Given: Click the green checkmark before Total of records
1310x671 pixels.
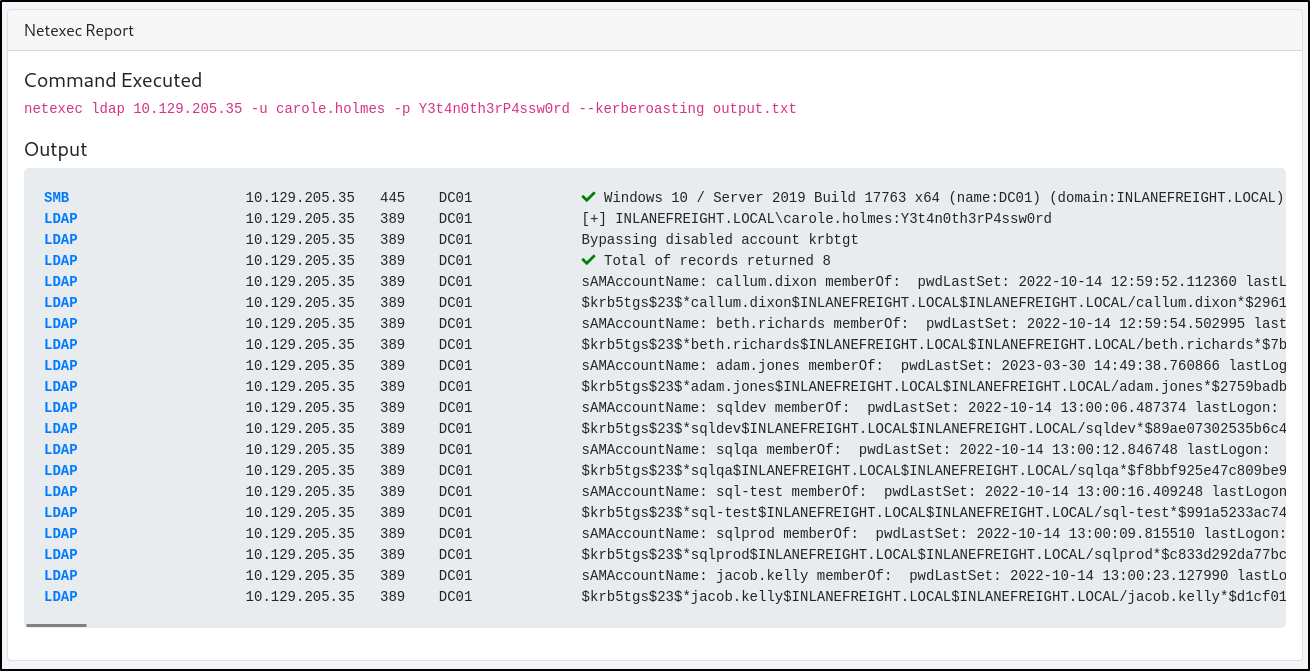Looking at the screenshot, I should coord(588,261).
